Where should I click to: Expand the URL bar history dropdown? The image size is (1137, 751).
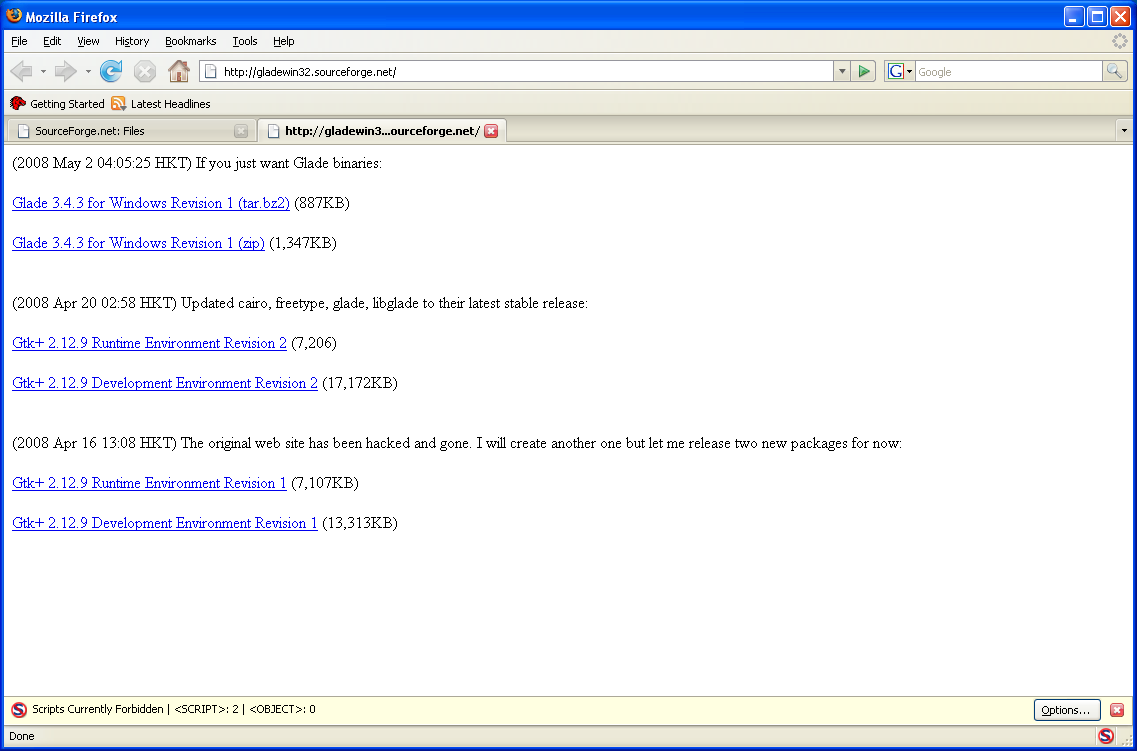click(x=842, y=71)
